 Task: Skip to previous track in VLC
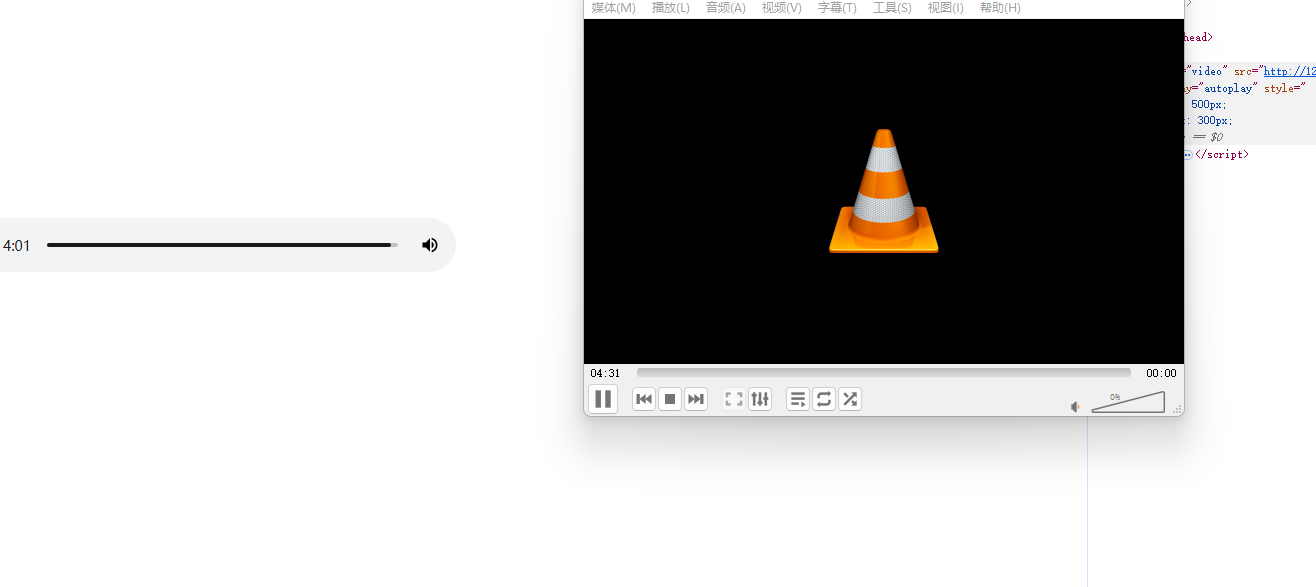[644, 399]
